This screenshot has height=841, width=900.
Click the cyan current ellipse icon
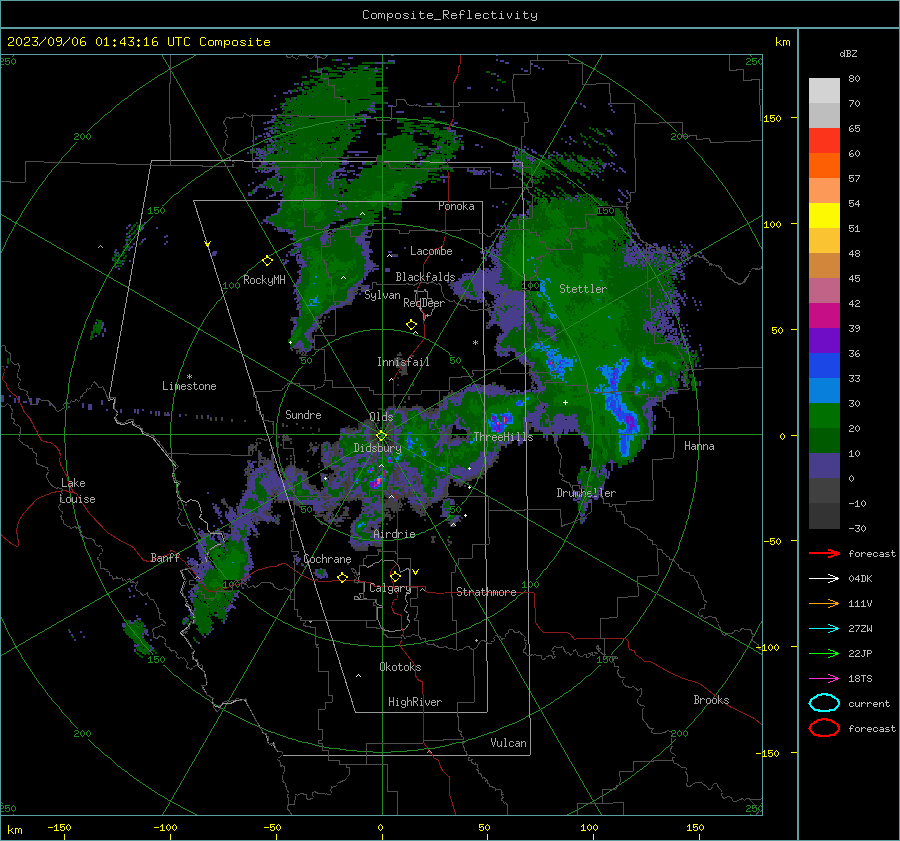coord(824,703)
